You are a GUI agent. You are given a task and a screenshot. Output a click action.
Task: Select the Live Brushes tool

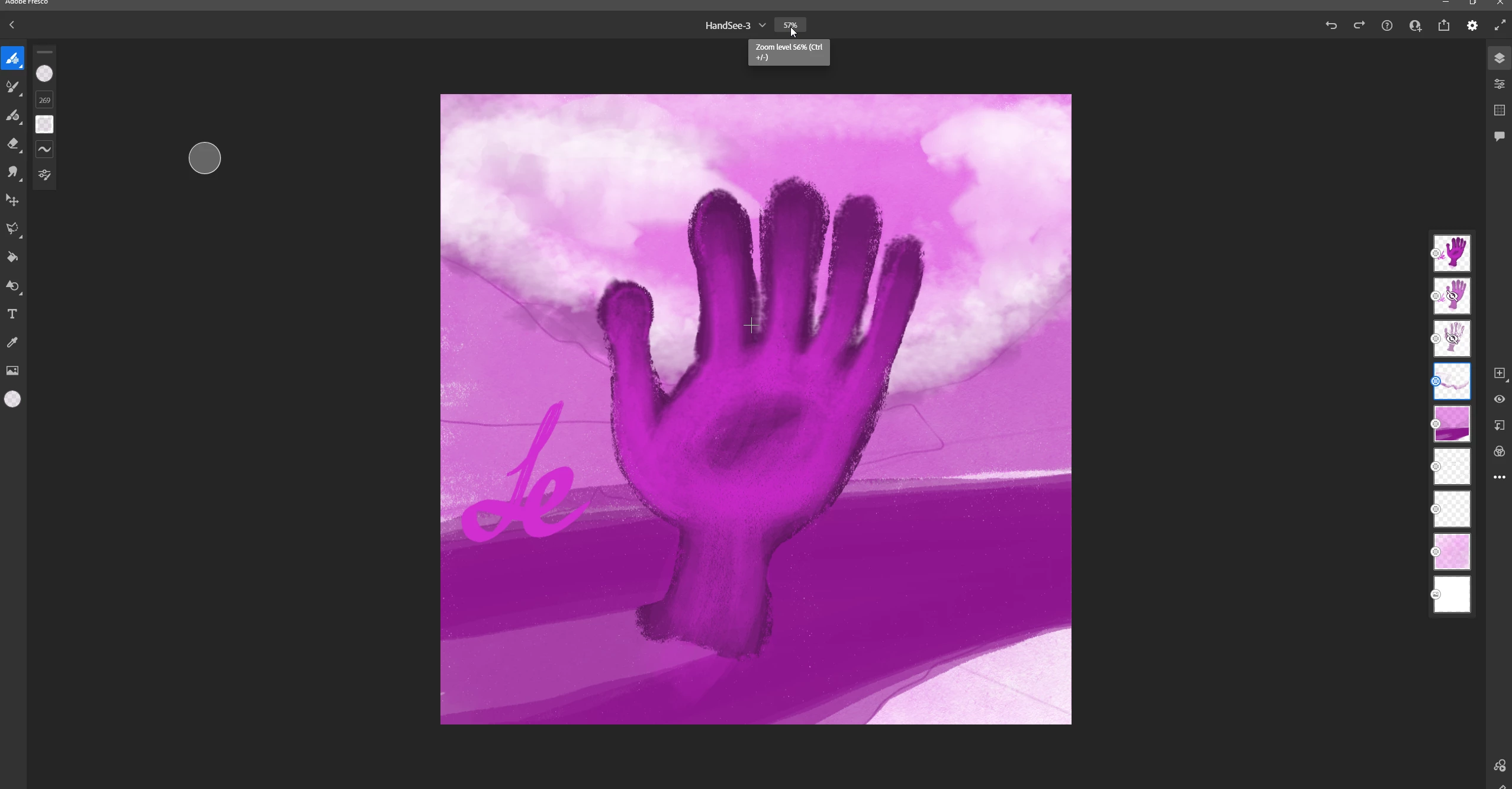[12, 86]
